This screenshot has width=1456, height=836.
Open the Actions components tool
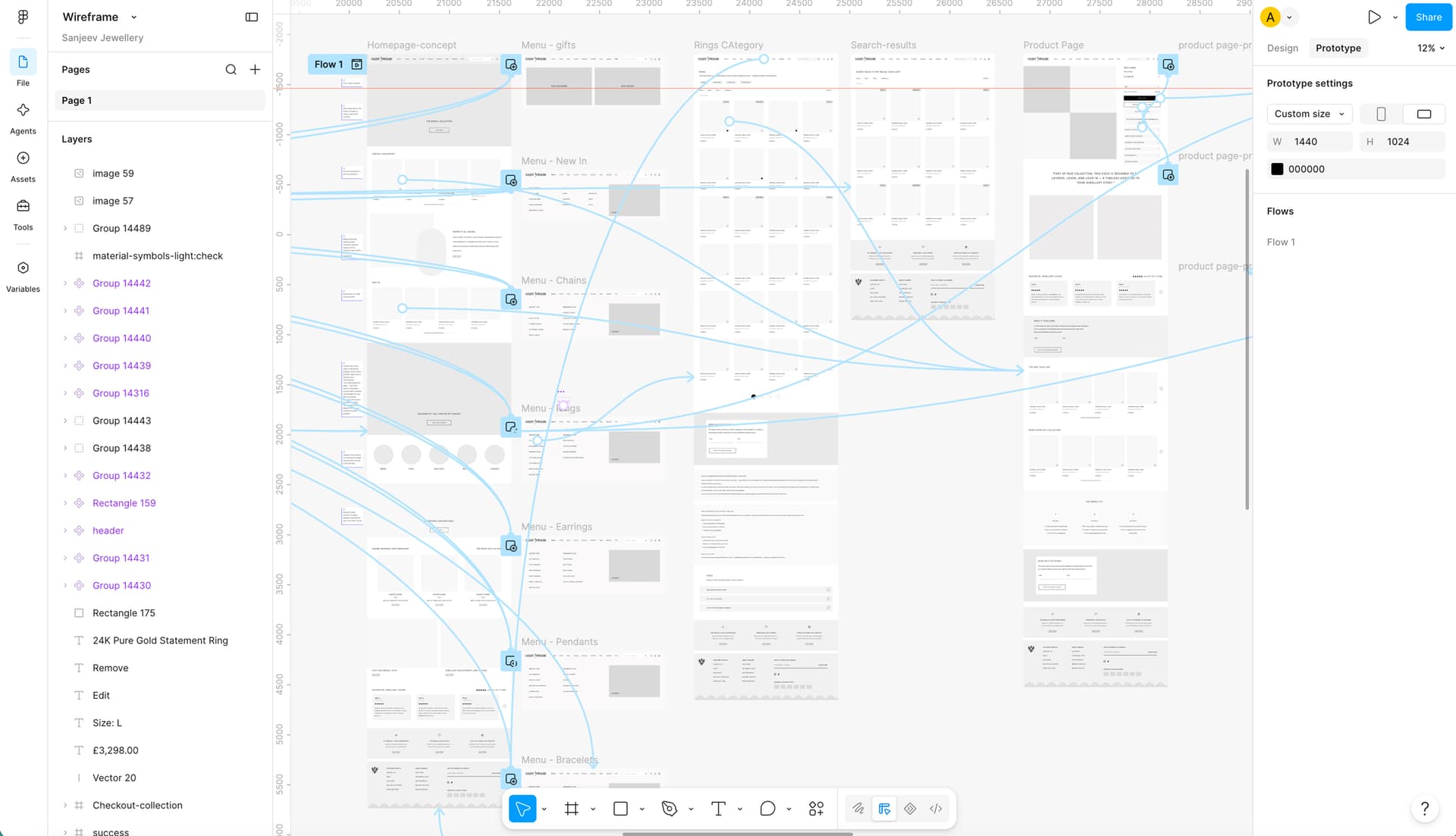pyautogui.click(x=816, y=809)
